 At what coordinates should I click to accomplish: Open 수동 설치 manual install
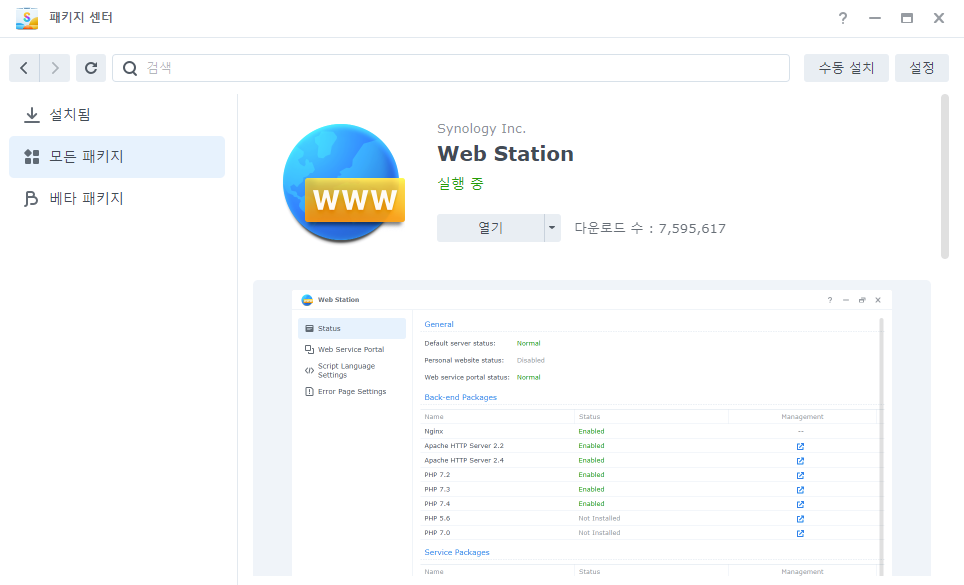click(x=846, y=68)
